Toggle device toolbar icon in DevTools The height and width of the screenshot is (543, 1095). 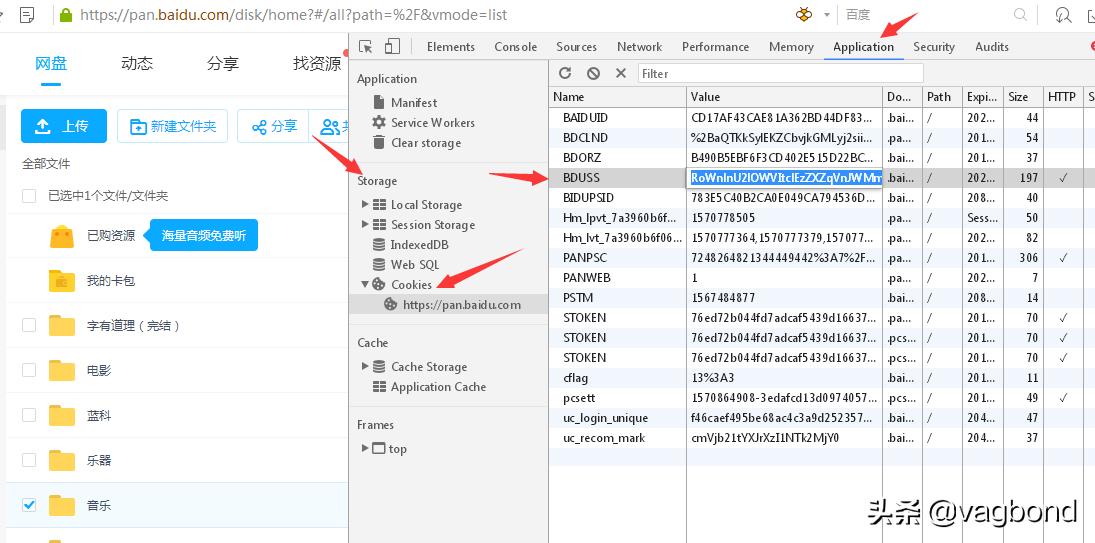tap(392, 47)
